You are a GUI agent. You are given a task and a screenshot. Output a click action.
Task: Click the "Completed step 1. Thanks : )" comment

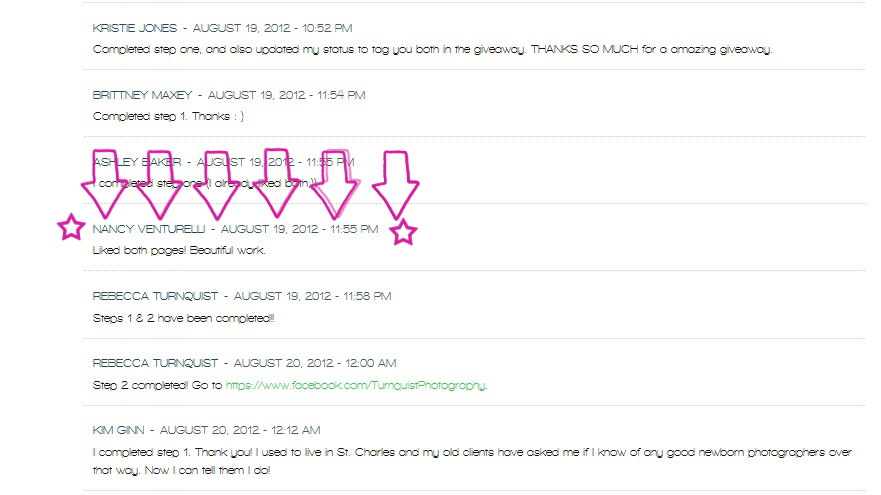click(x=168, y=116)
